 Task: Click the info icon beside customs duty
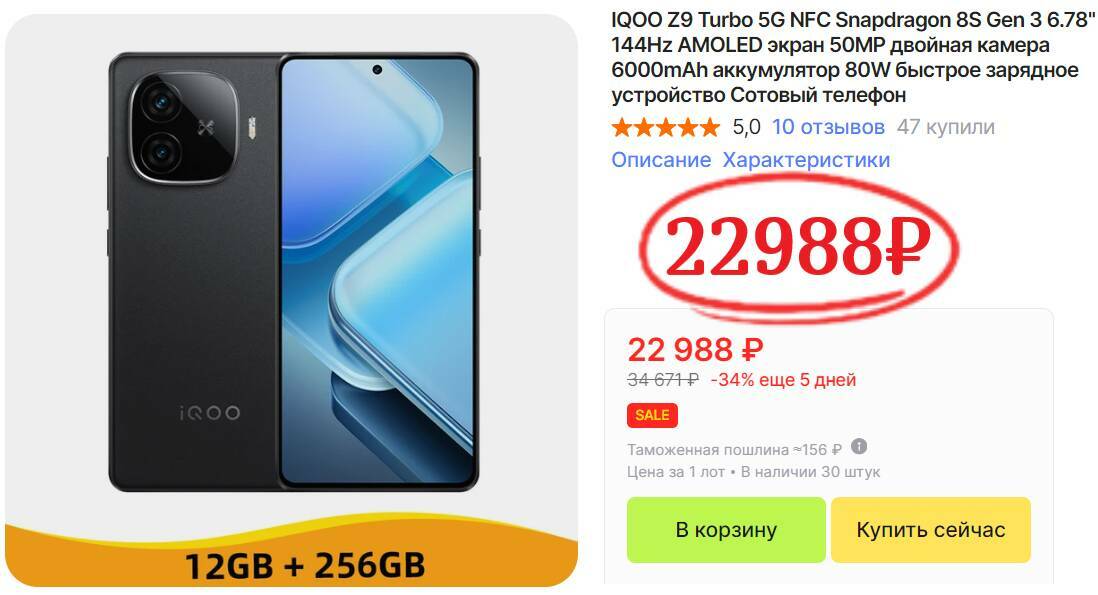tap(859, 447)
